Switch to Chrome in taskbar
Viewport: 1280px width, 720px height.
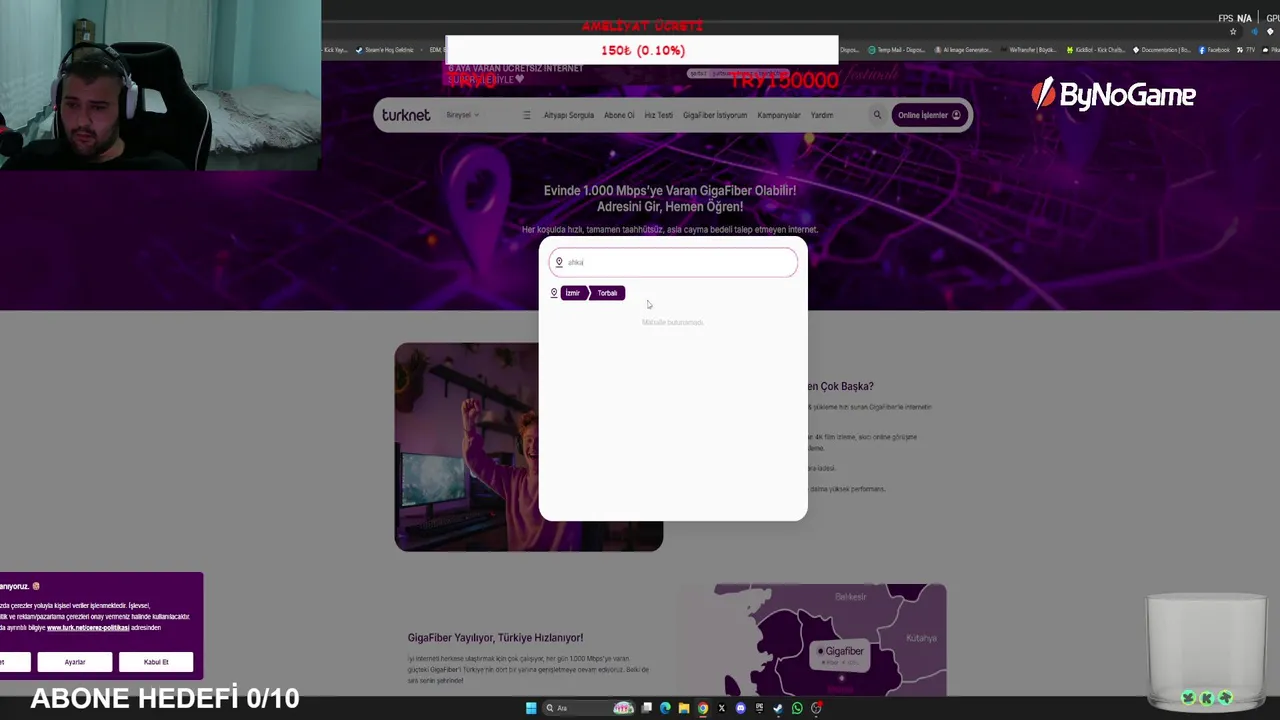(x=703, y=708)
